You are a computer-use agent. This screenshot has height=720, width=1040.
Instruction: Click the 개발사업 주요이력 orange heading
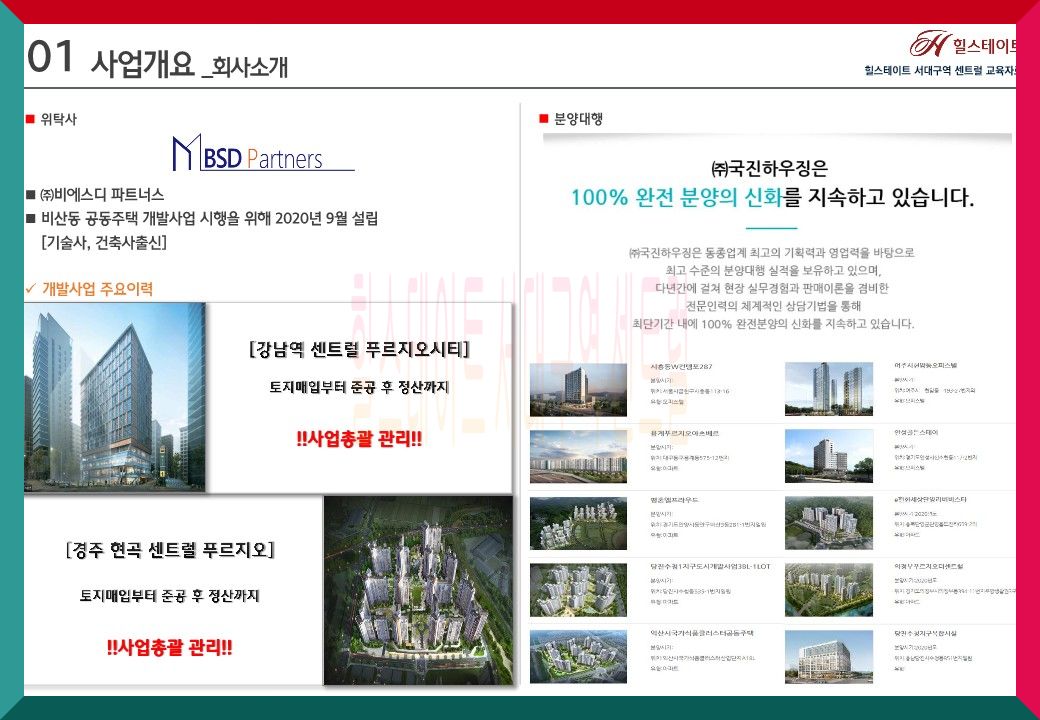(98, 289)
